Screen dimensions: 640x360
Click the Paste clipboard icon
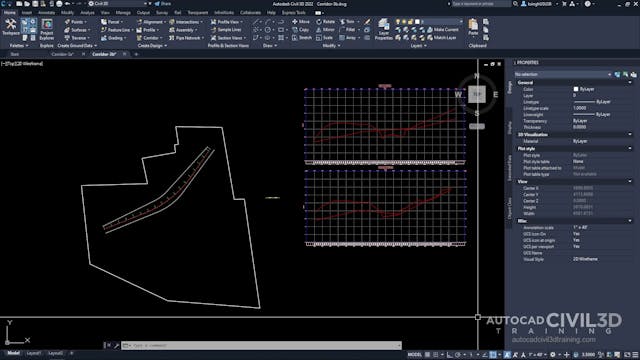[x=473, y=27]
